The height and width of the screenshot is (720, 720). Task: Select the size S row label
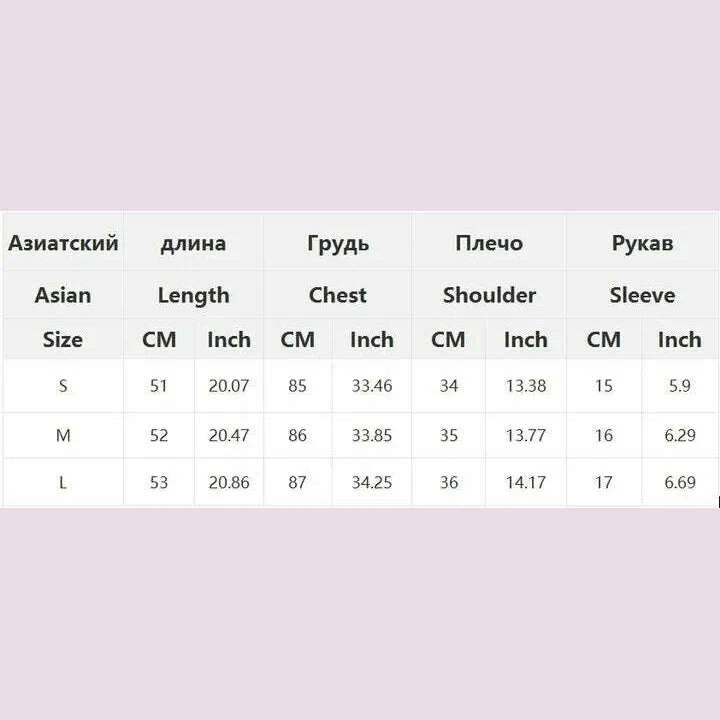point(63,386)
